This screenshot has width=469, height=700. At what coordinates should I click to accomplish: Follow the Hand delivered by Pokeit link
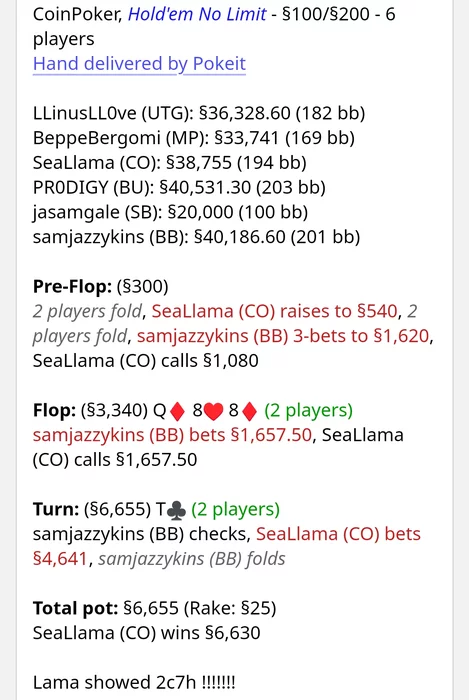pos(139,64)
